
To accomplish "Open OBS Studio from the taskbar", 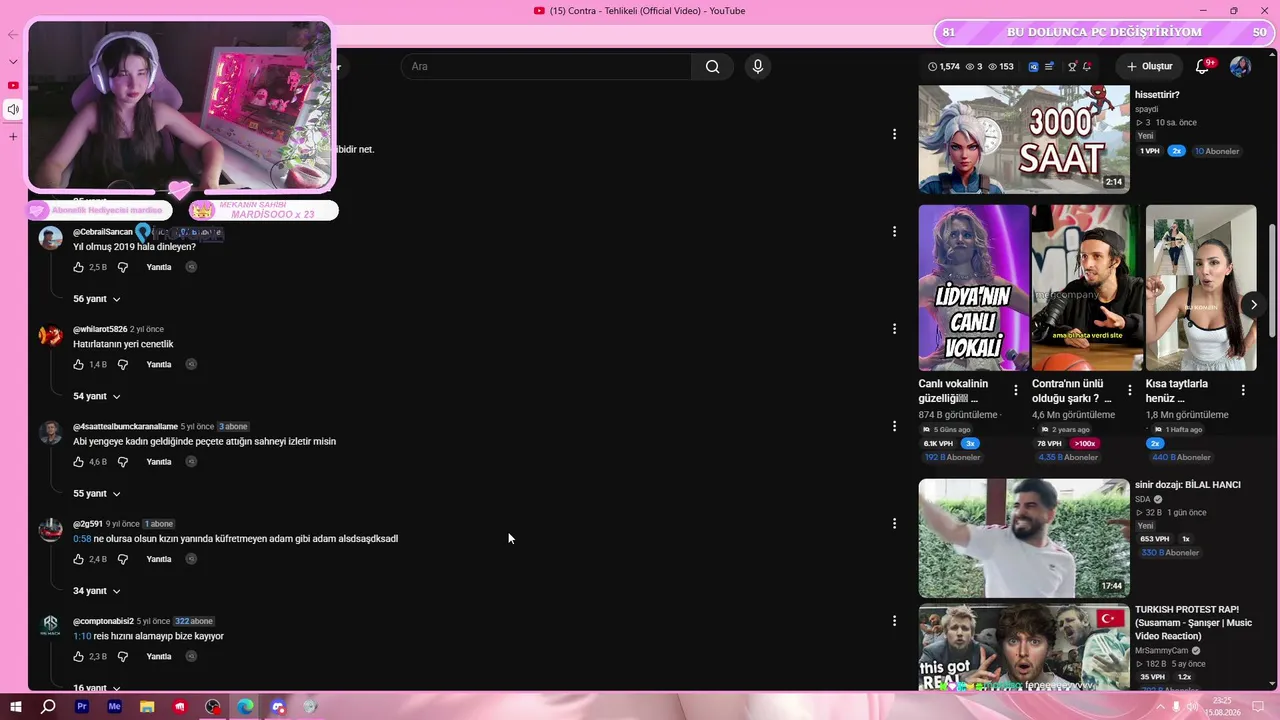I will [x=213, y=707].
